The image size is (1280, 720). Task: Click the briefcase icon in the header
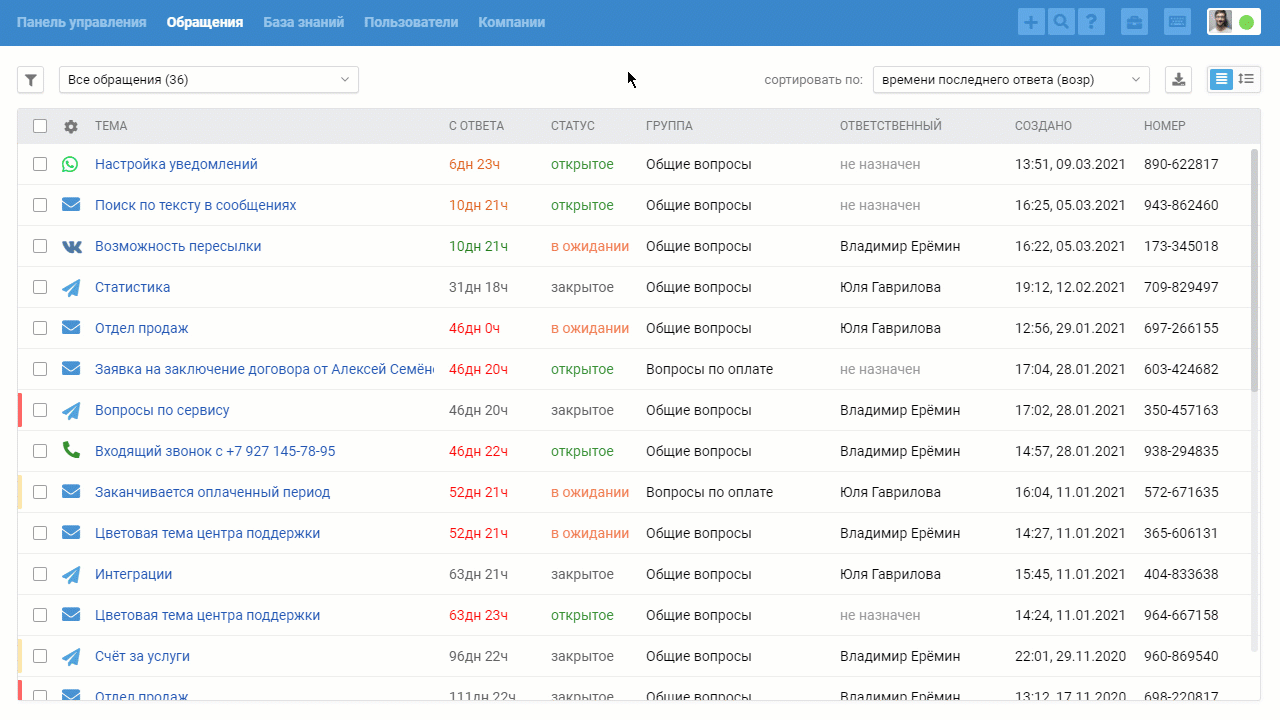click(x=1134, y=22)
